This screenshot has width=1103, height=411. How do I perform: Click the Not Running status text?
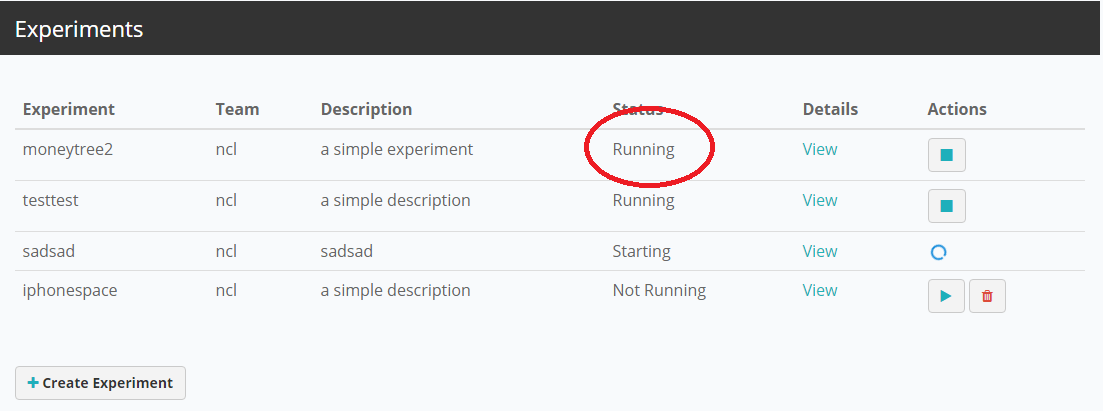coord(659,290)
